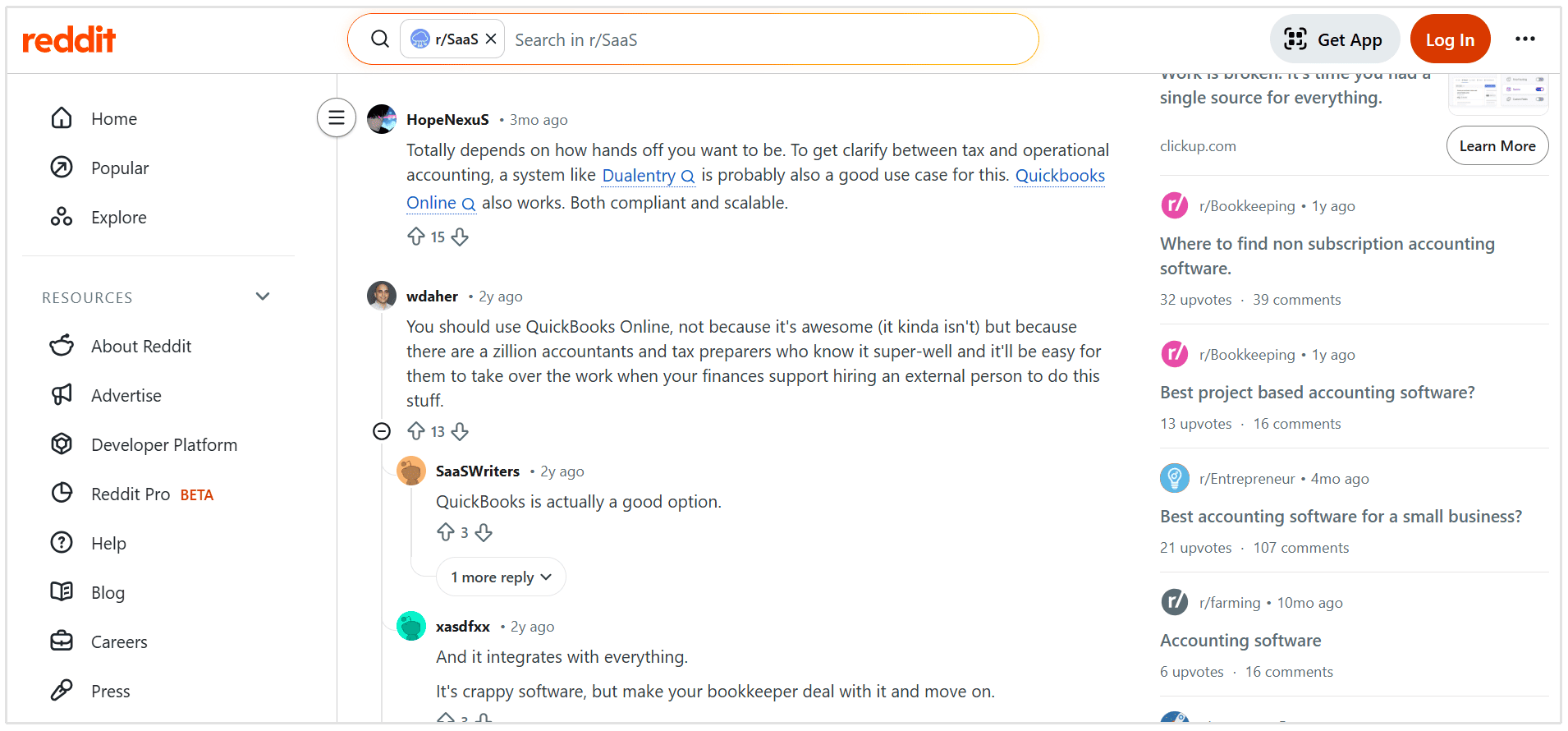Open the comment sort hamburger menu
Viewport: 1568px width, 731px height.
click(x=337, y=117)
